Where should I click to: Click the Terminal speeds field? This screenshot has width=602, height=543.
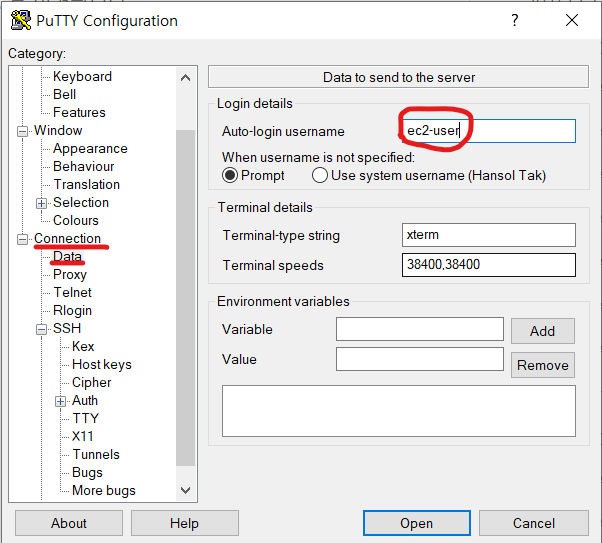pyautogui.click(x=489, y=265)
